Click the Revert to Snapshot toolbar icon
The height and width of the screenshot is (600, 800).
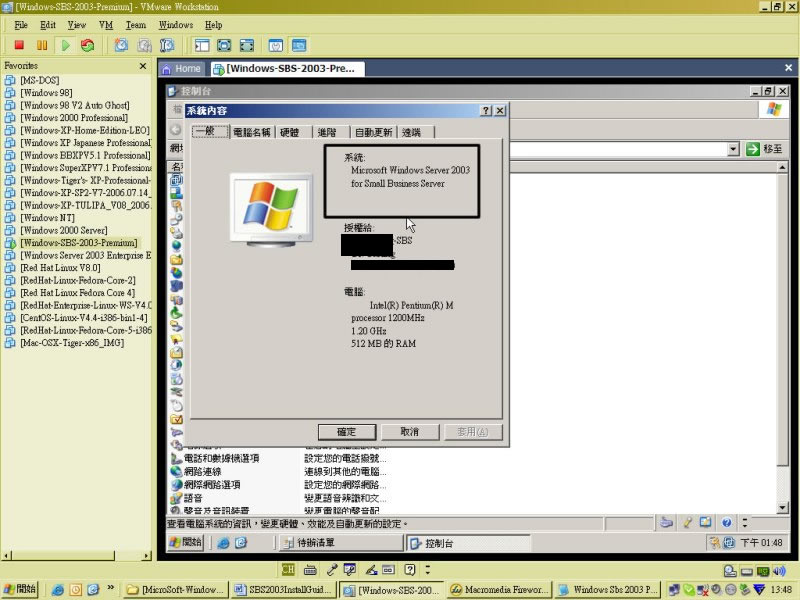(144, 45)
